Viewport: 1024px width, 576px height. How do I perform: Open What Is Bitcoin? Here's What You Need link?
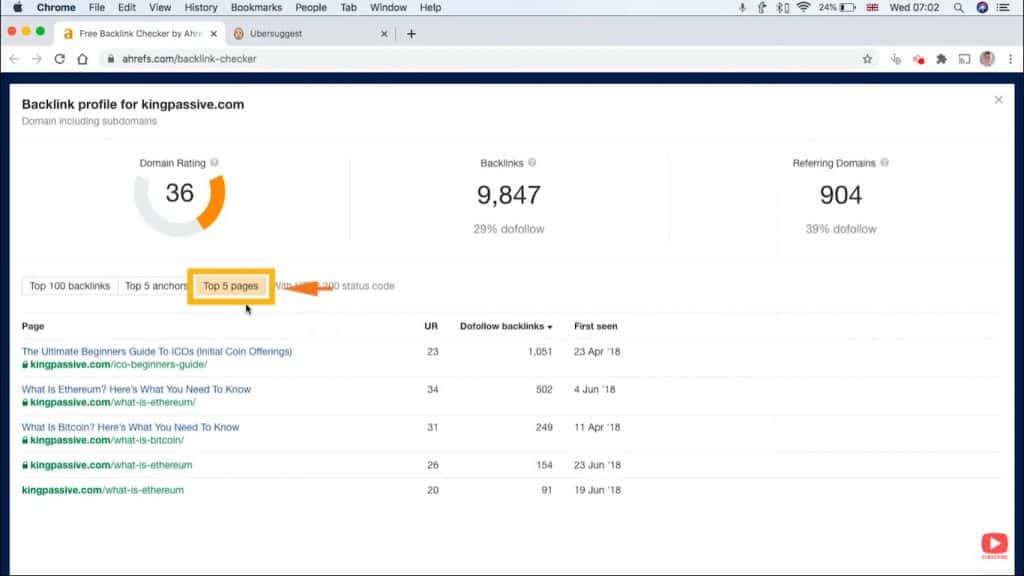pos(131,427)
